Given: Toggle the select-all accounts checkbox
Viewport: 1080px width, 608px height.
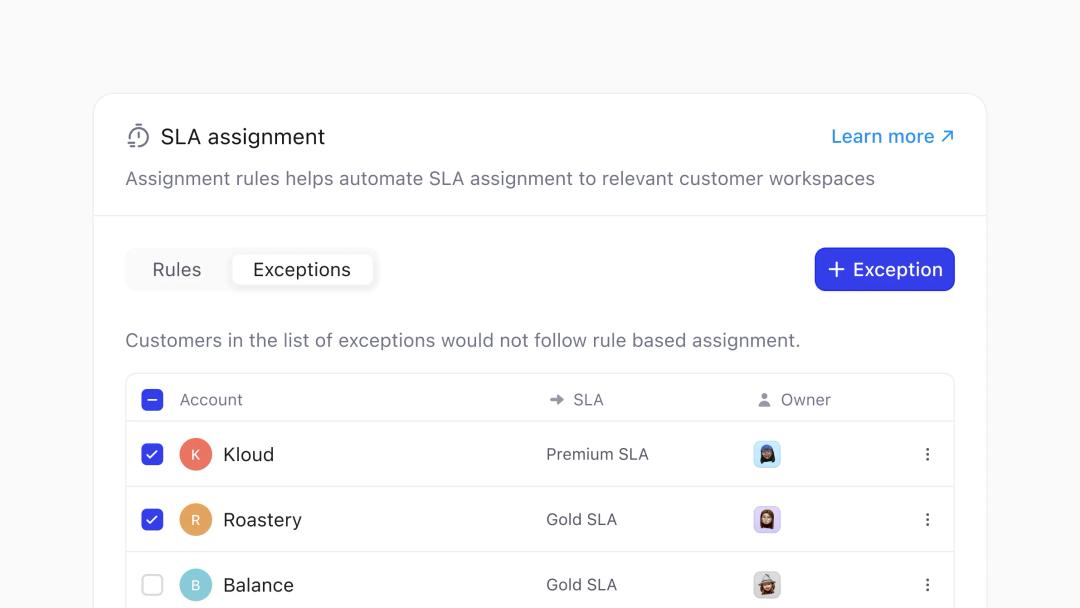Looking at the screenshot, I should [x=152, y=400].
